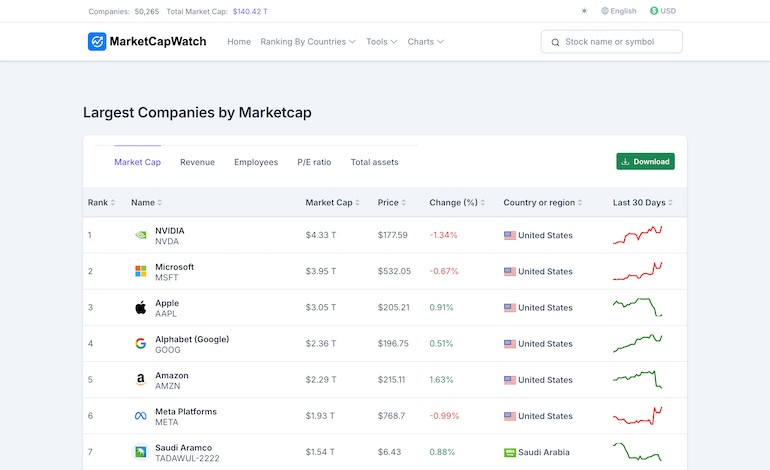Open the English language selector
Screen dimensions: 770x470
click(619, 11)
